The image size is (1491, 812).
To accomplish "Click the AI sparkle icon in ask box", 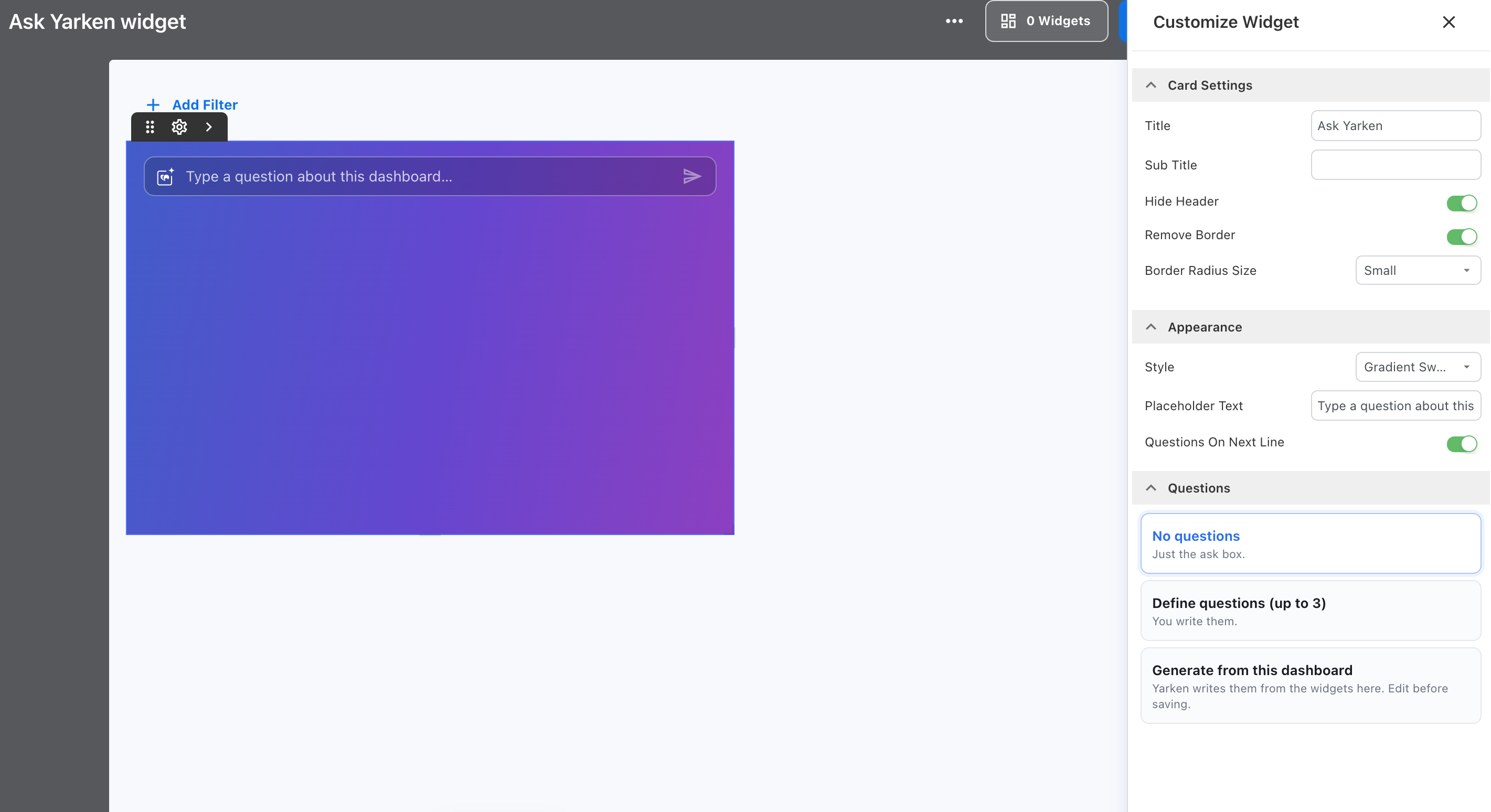I will point(166,176).
